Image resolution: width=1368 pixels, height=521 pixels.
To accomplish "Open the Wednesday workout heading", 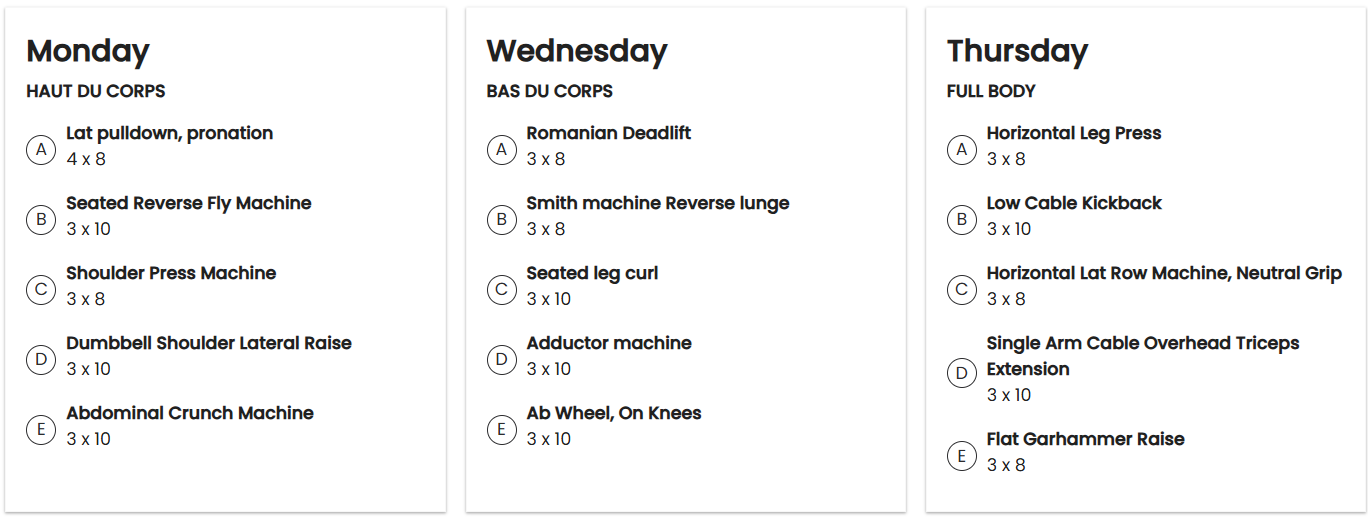I will (577, 51).
